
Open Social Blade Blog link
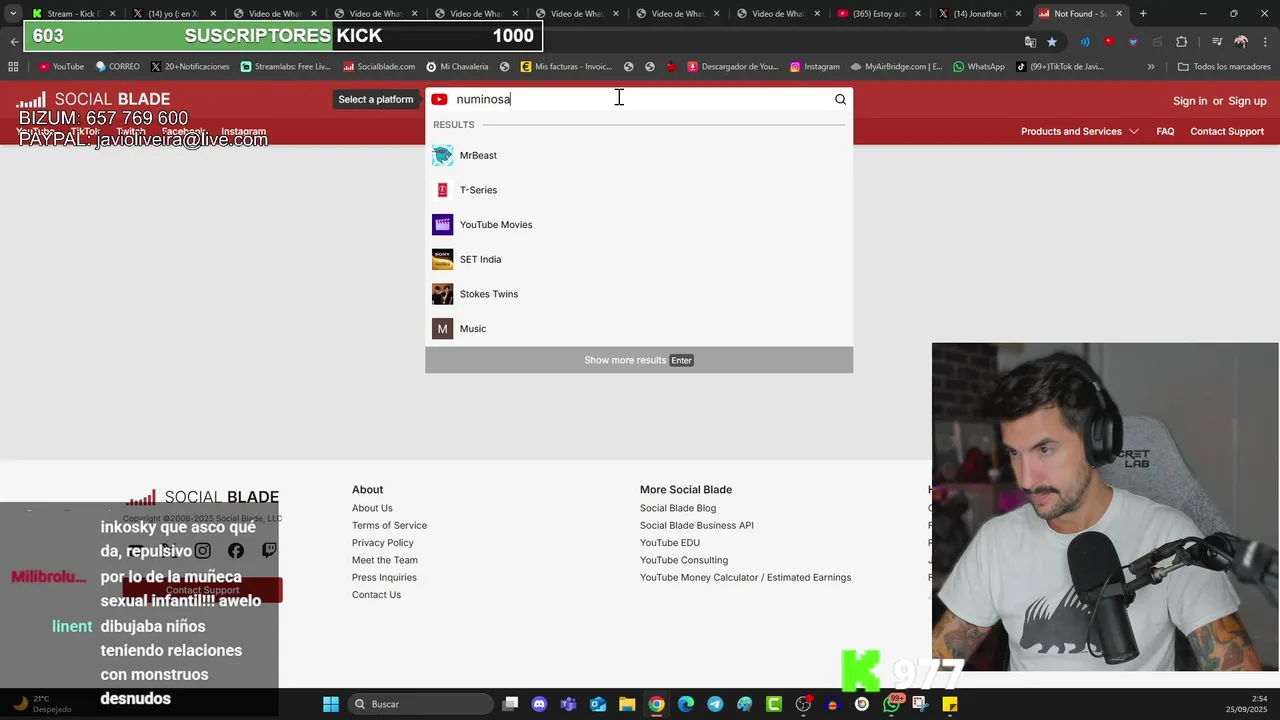pos(678,508)
